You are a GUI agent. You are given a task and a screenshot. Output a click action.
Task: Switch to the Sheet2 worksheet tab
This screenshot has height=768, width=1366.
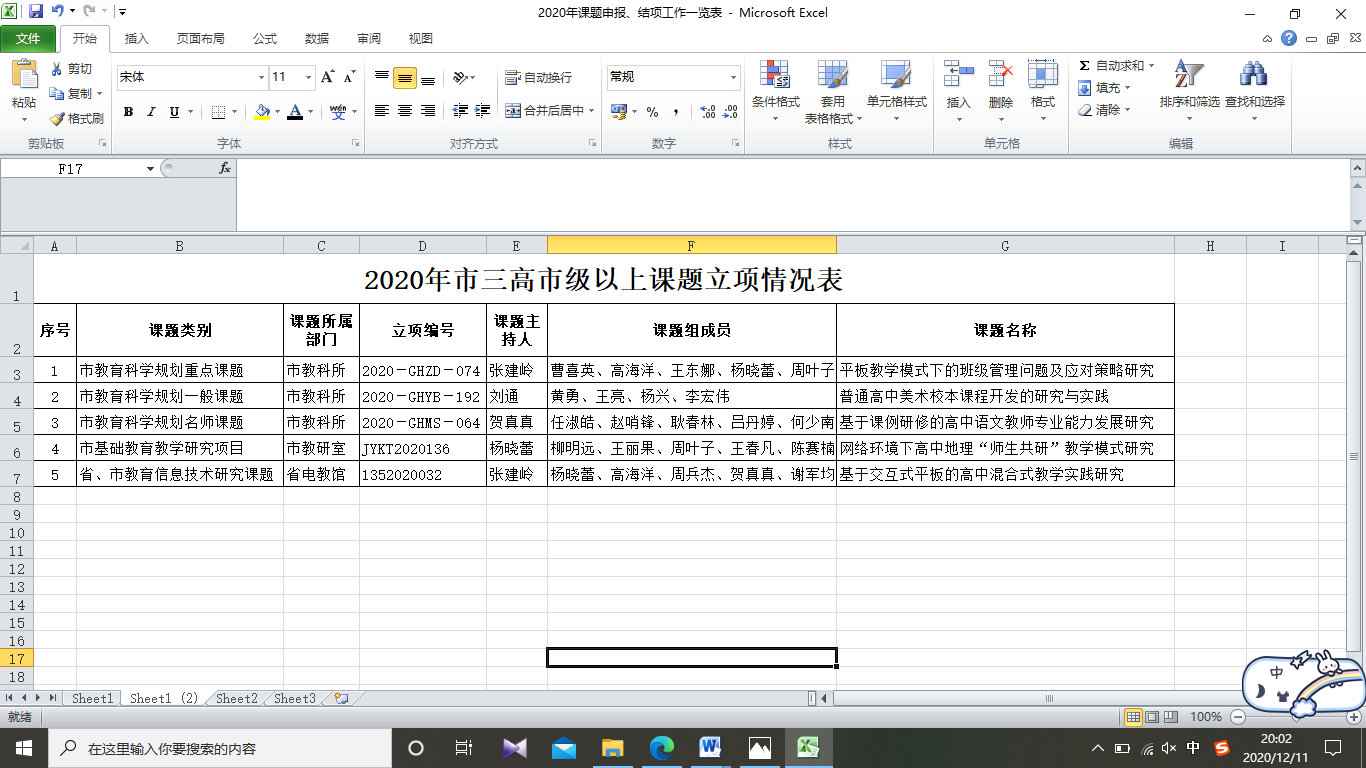(237, 699)
